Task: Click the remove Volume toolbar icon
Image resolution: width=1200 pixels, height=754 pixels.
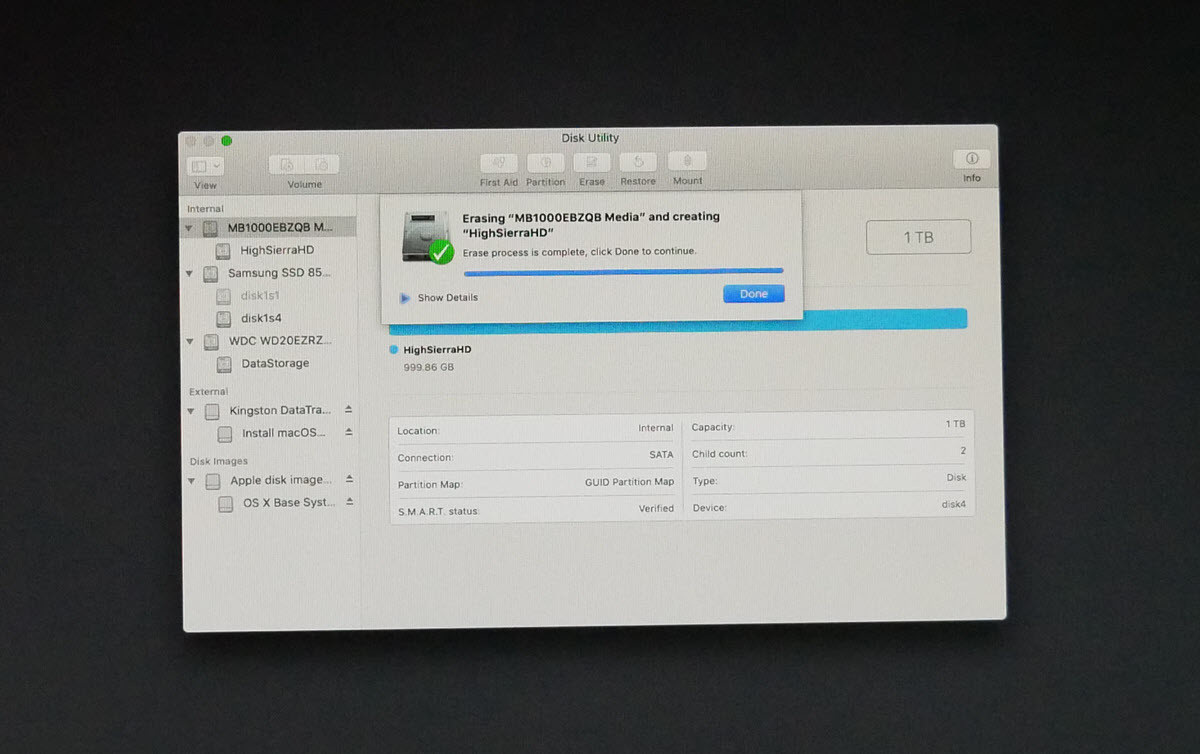Action: pos(322,164)
